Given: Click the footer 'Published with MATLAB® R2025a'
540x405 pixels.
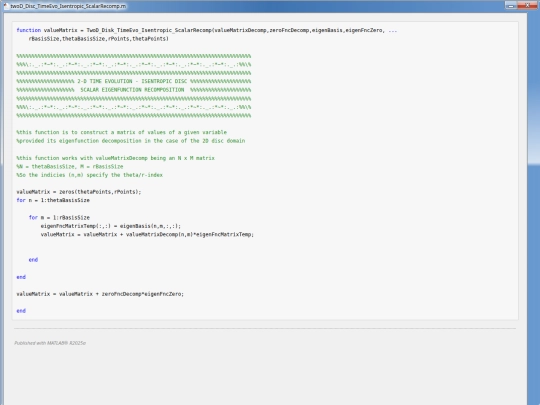Looking at the screenshot, I should (x=50, y=343).
